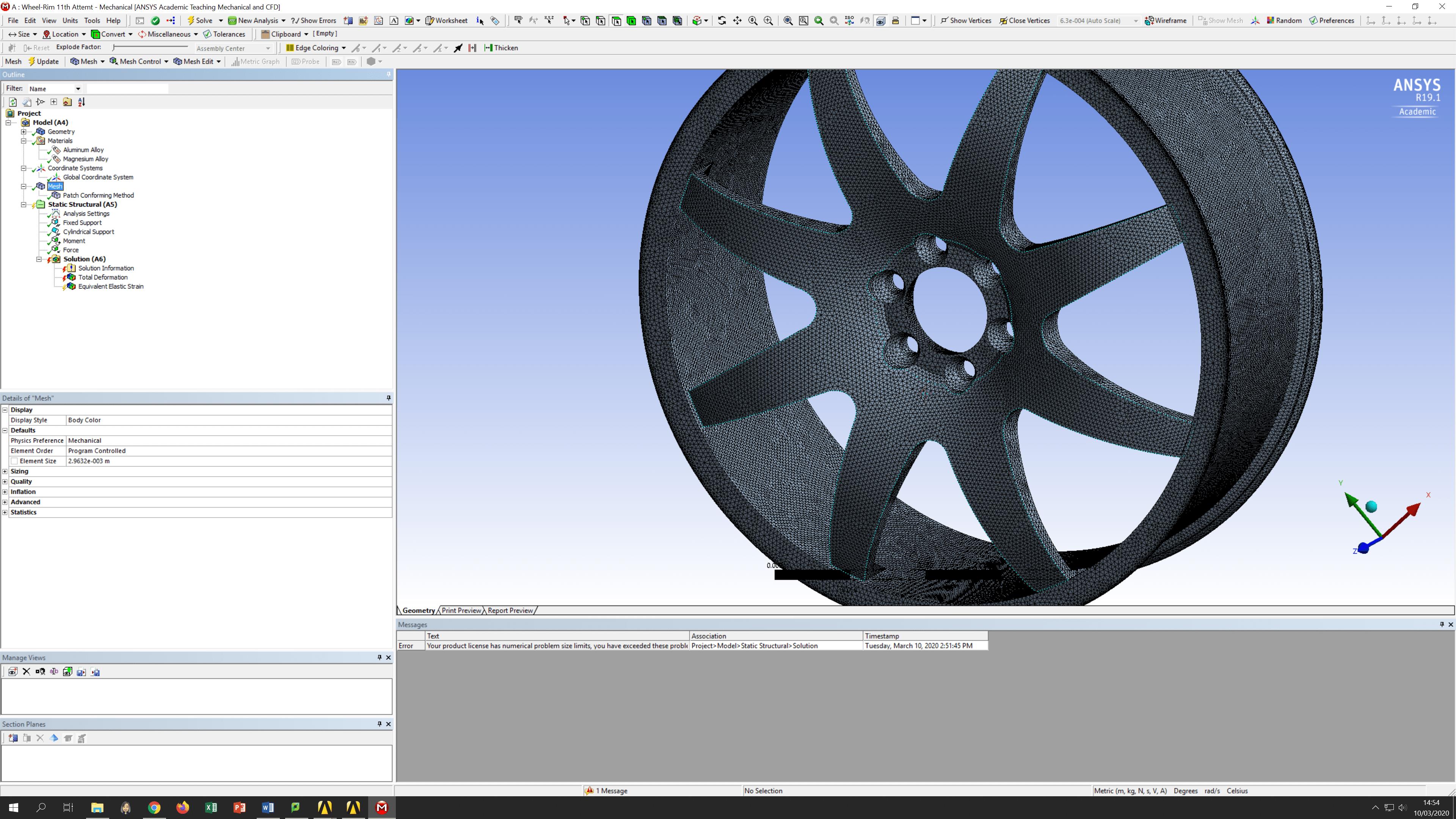Click the Rotate view tool icon
1456x819 pixels.
pyautogui.click(x=722, y=20)
